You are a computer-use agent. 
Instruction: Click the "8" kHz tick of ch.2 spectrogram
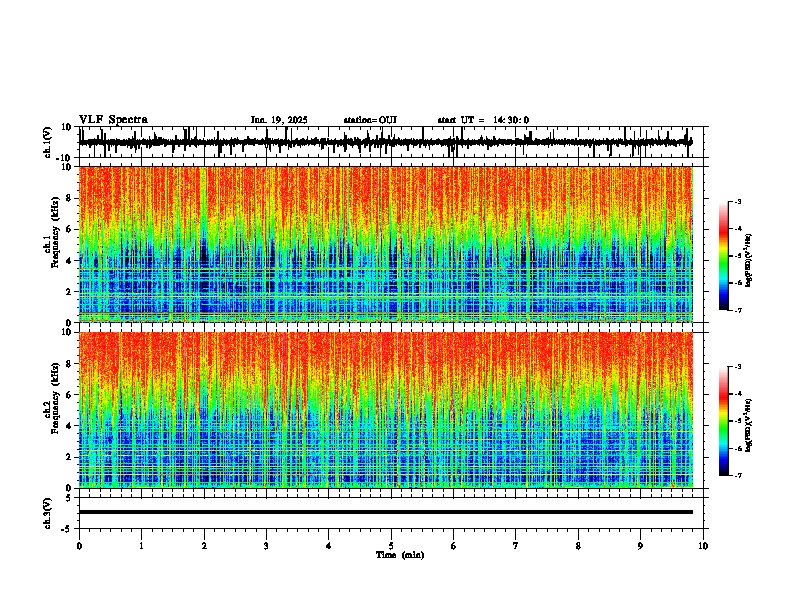tap(70, 364)
